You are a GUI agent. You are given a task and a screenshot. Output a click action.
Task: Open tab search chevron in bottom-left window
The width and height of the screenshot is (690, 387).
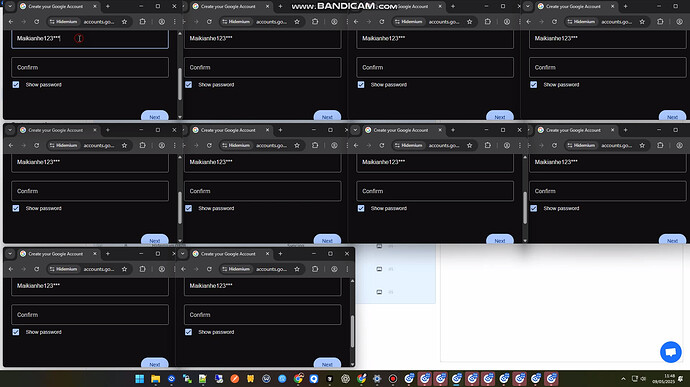[x=10, y=254]
